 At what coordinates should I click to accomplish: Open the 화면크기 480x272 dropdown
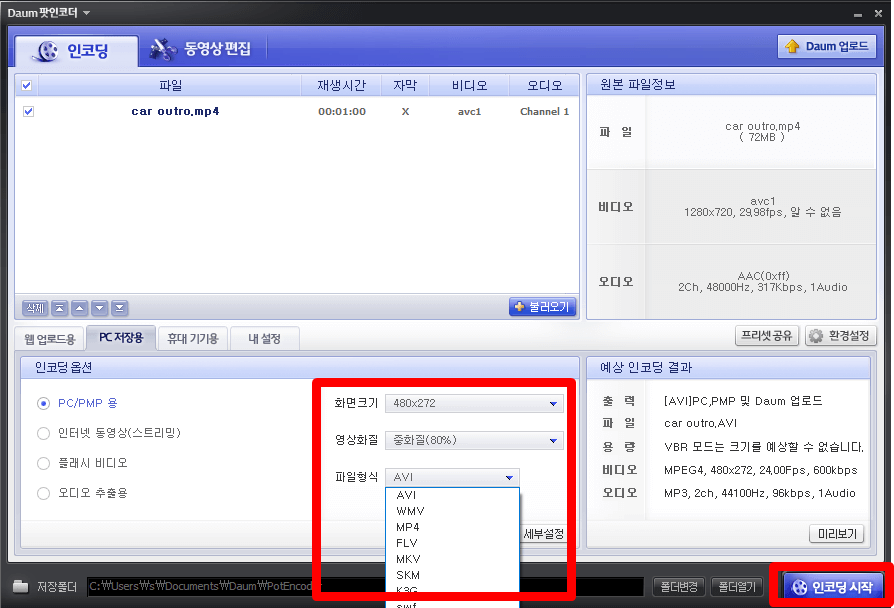[474, 403]
